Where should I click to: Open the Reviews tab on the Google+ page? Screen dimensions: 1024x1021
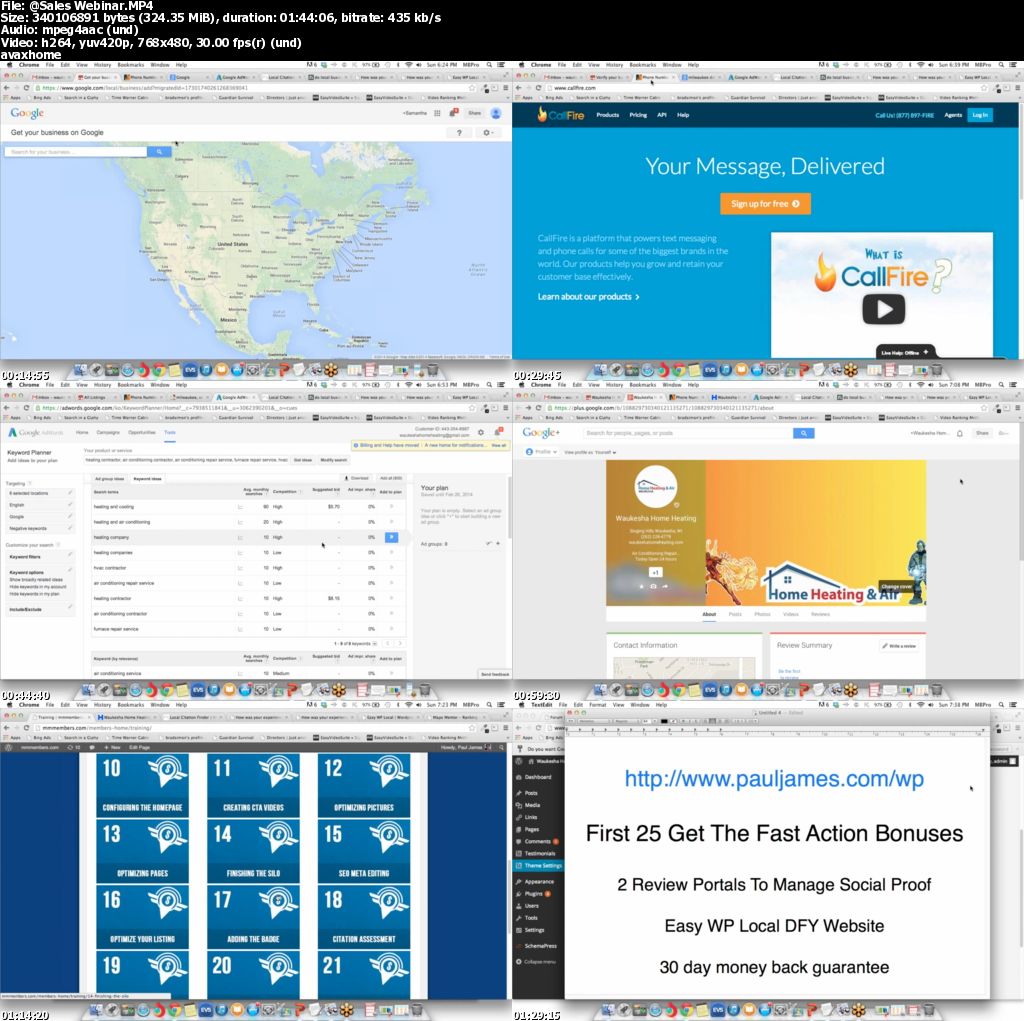point(820,614)
